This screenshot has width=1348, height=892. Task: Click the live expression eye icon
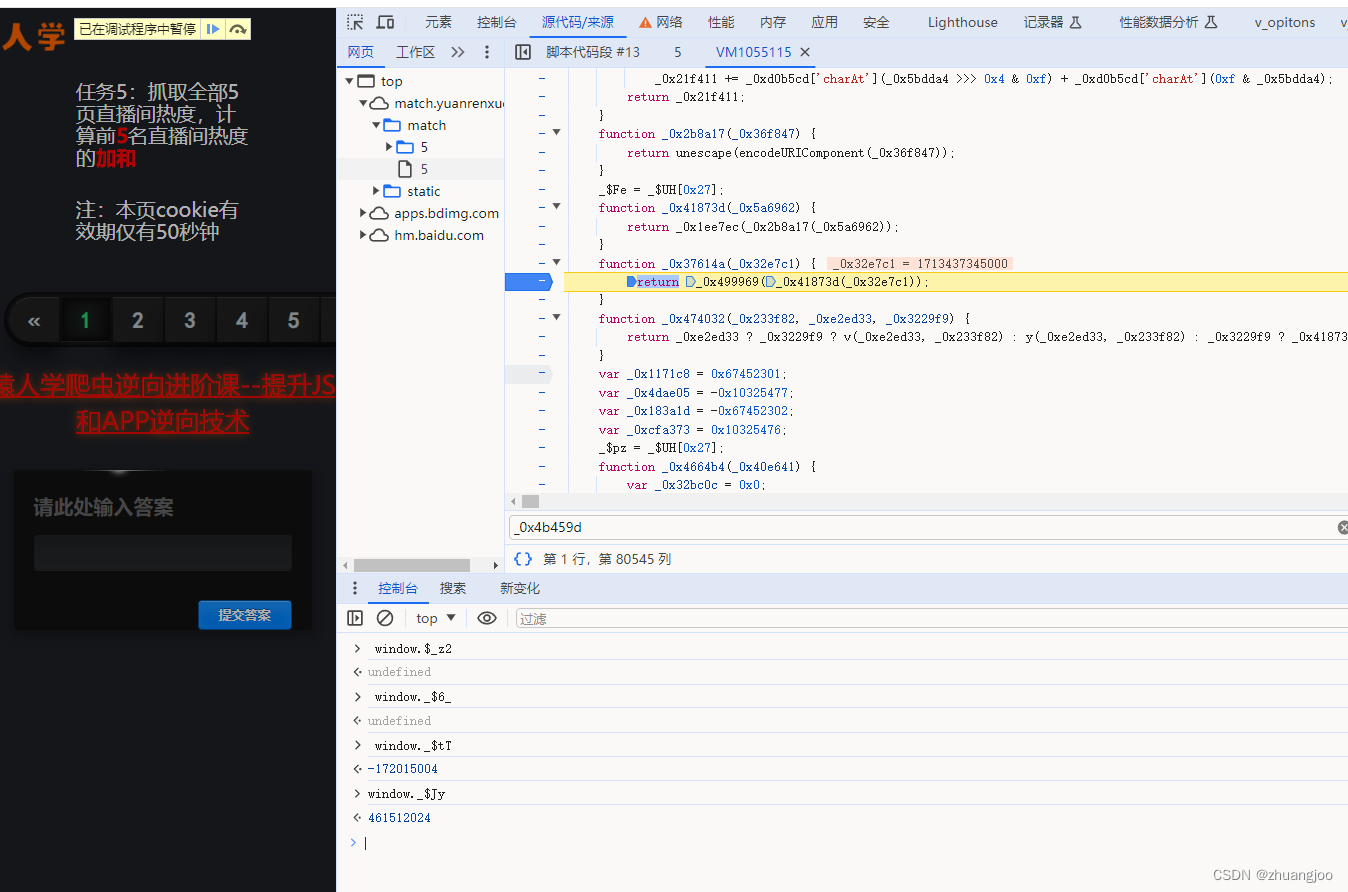[487, 618]
